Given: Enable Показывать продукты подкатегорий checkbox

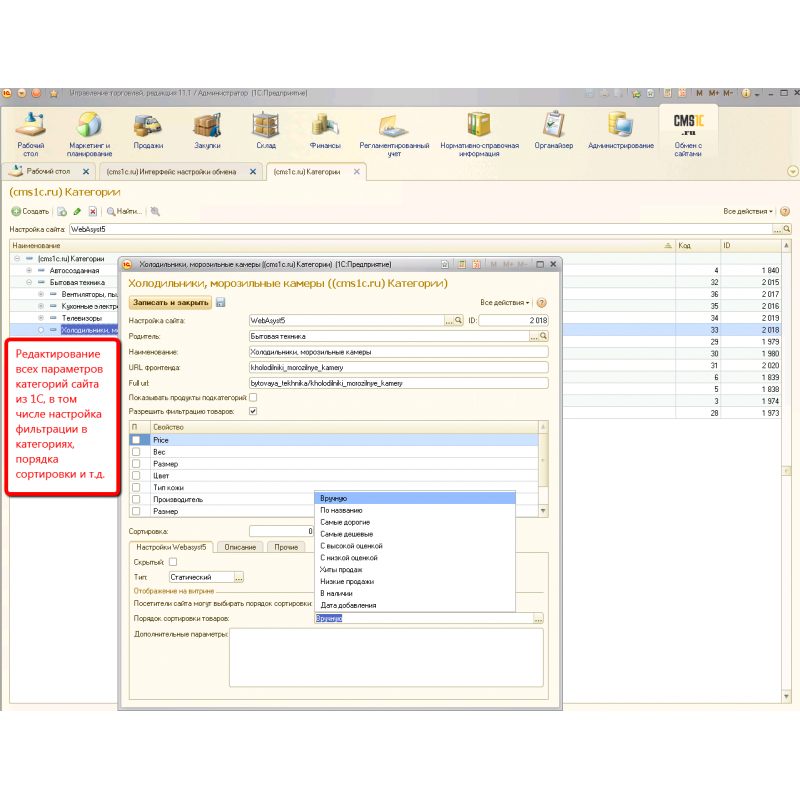Looking at the screenshot, I should 253,397.
